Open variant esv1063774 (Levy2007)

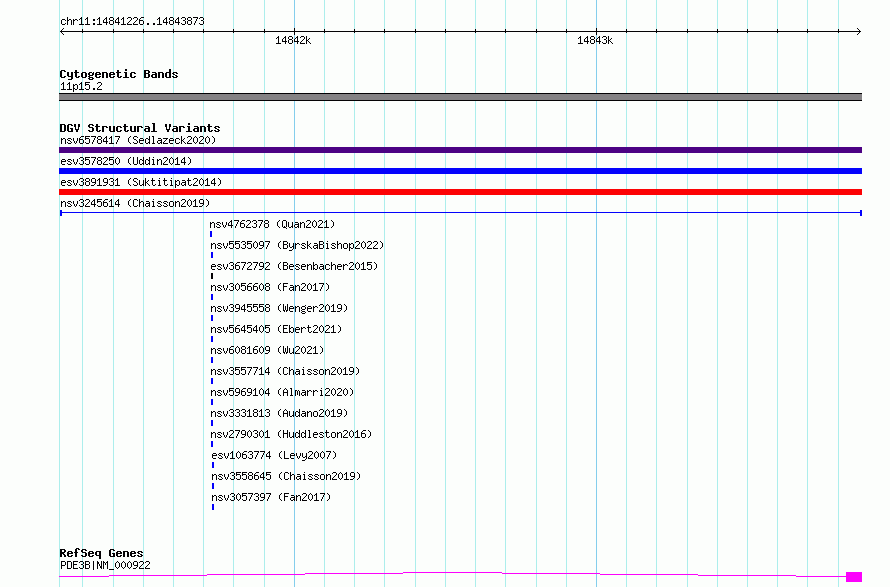point(274,455)
